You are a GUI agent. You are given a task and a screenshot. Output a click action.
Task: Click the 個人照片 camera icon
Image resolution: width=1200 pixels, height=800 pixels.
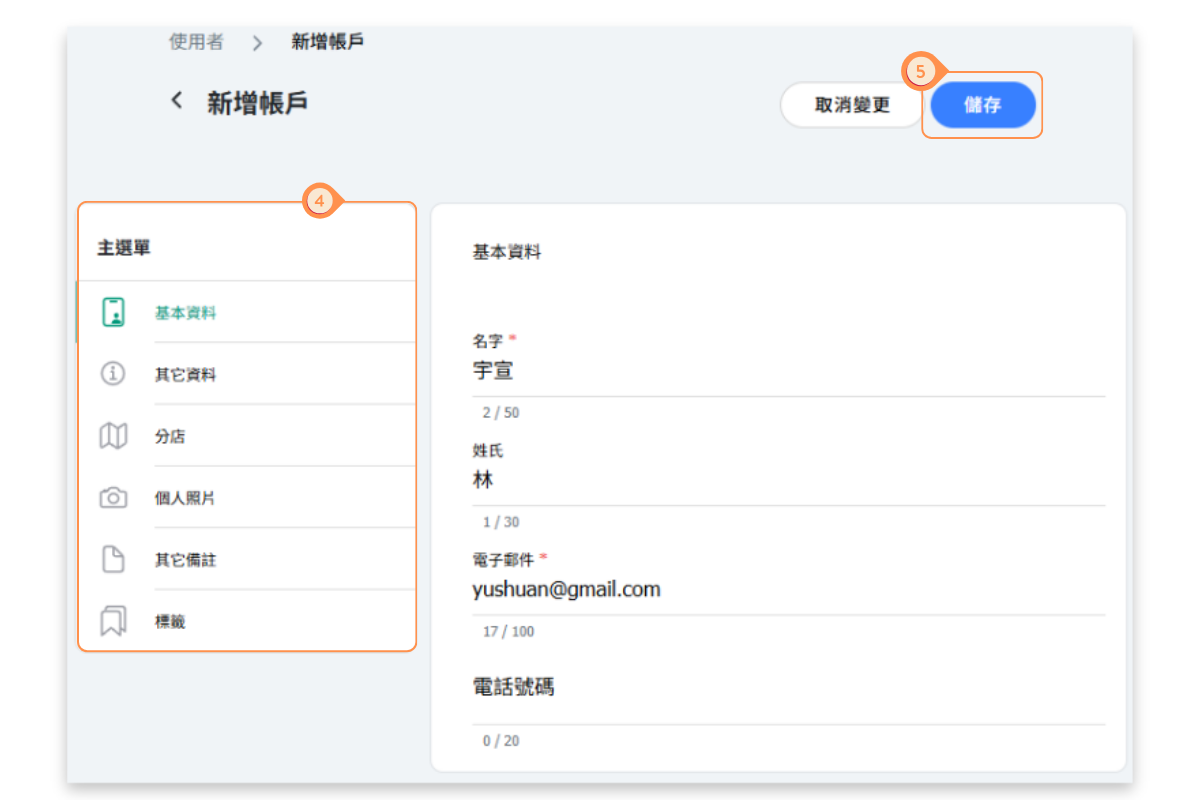[114, 498]
